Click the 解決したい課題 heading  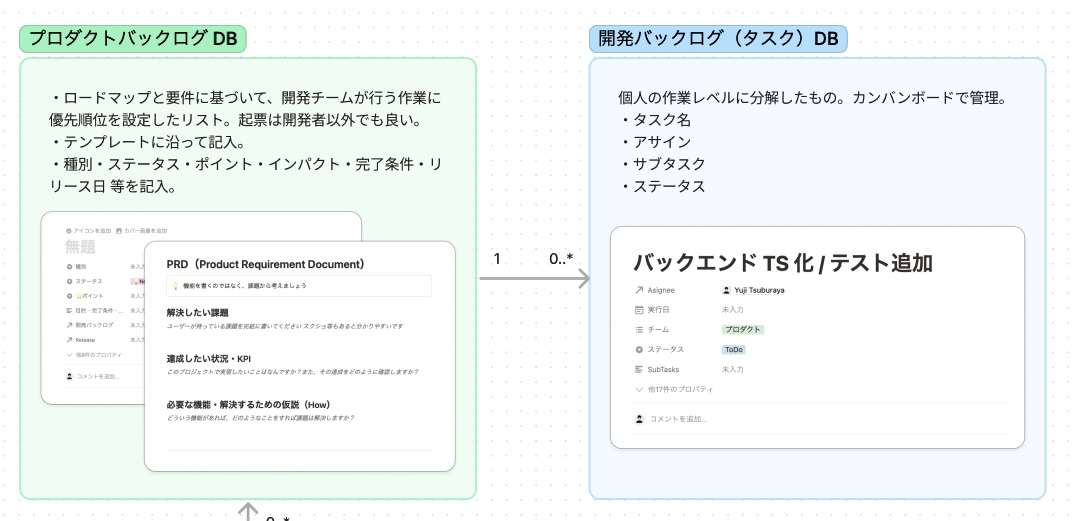pos(197,313)
